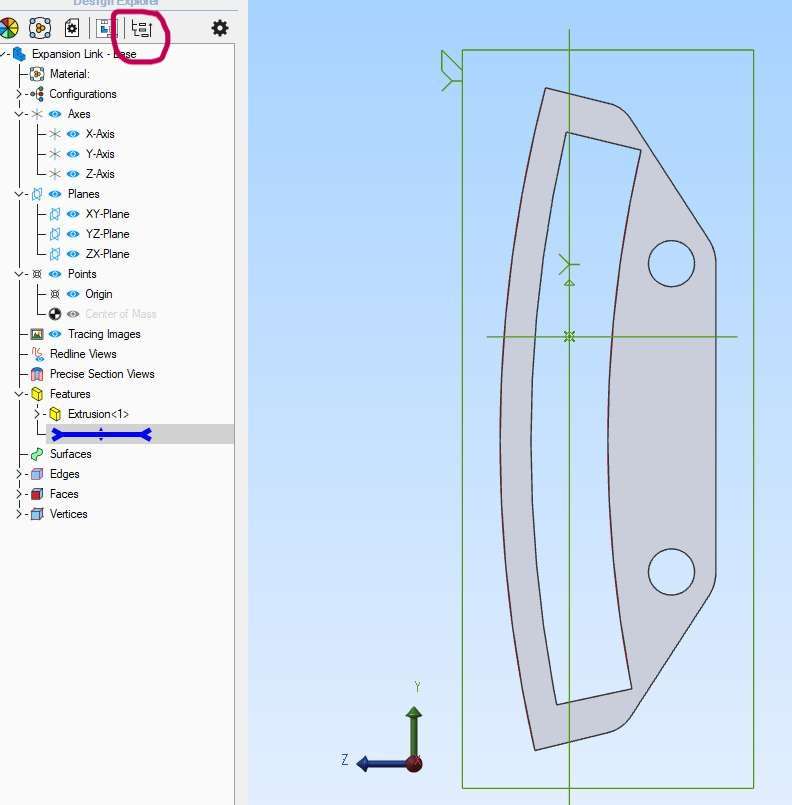Click the lower circular hole in model
The image size is (792, 805).
(671, 572)
